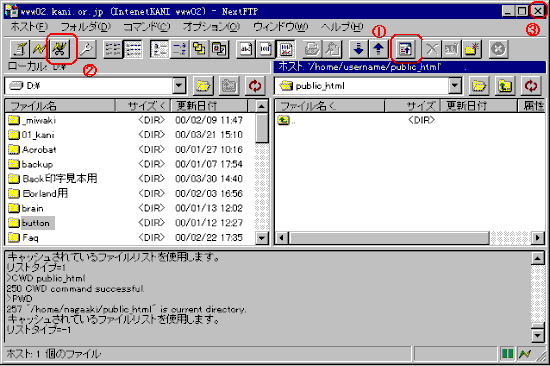Sort host files by 更新日付 header
This screenshot has width=550, height=366.
[x=478, y=106]
